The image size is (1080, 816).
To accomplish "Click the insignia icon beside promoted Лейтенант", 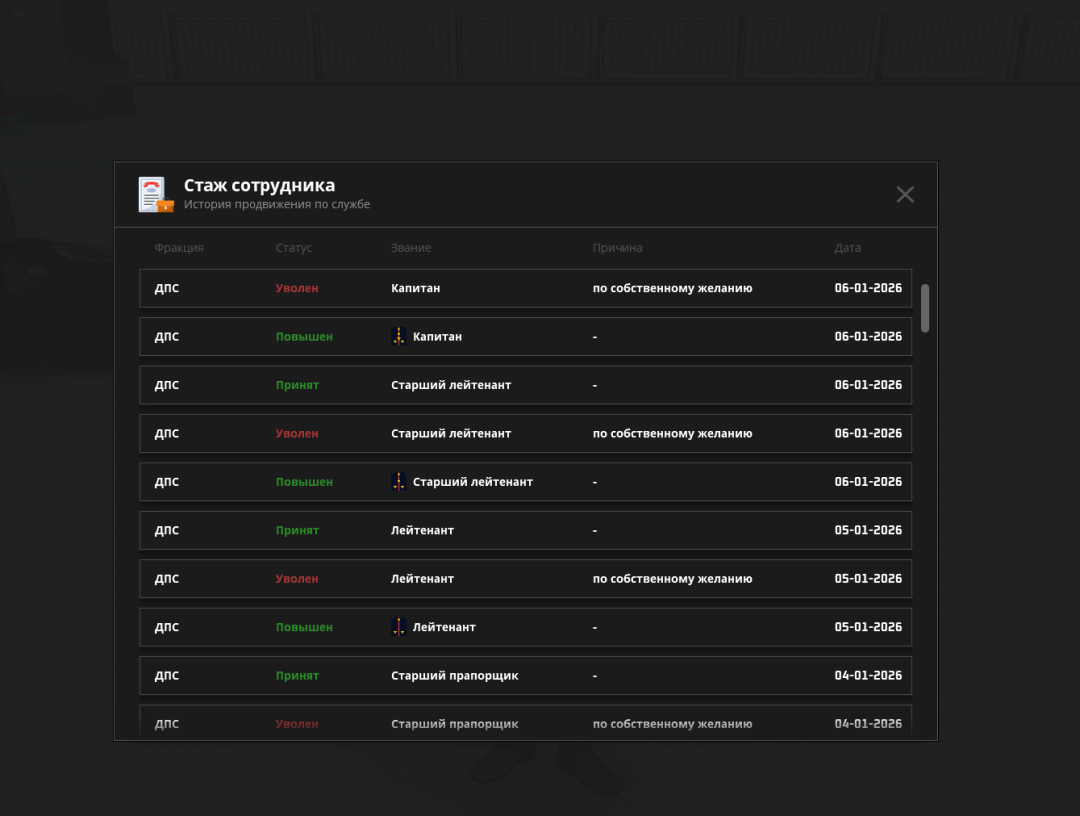I will pyautogui.click(x=398, y=627).
